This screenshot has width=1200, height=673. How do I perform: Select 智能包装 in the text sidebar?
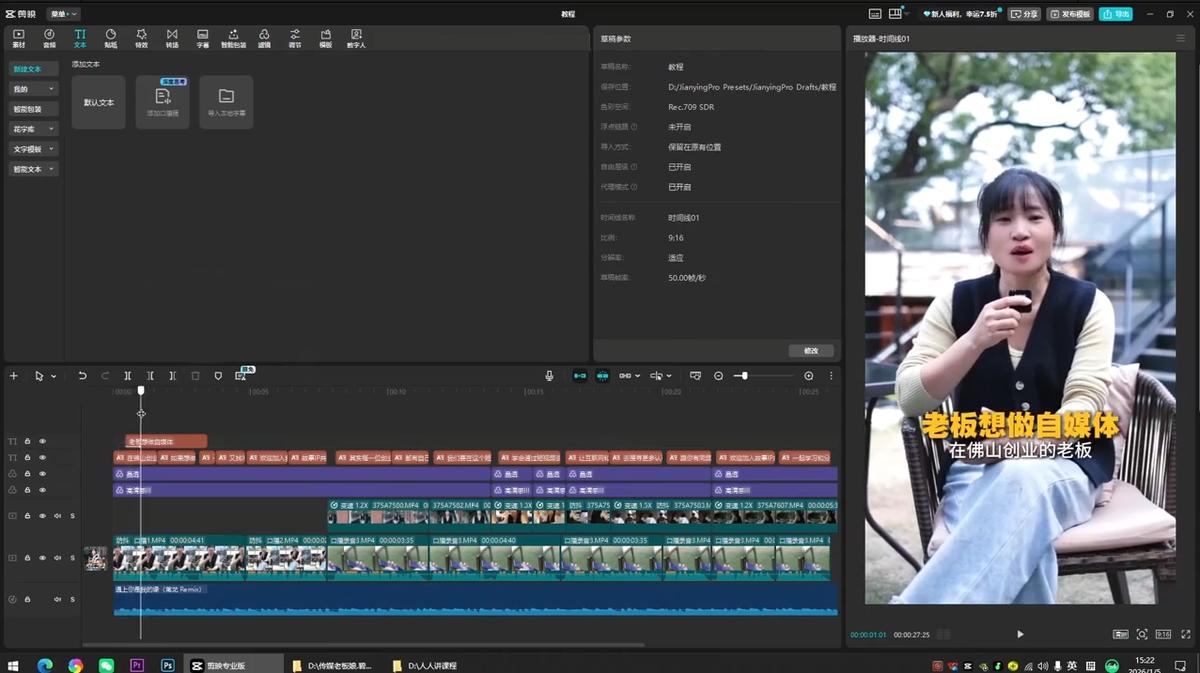point(33,109)
